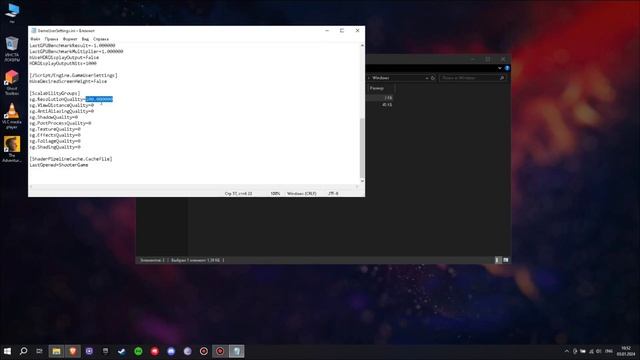
Task: Switch Explorer to details view icon
Action: (497, 260)
